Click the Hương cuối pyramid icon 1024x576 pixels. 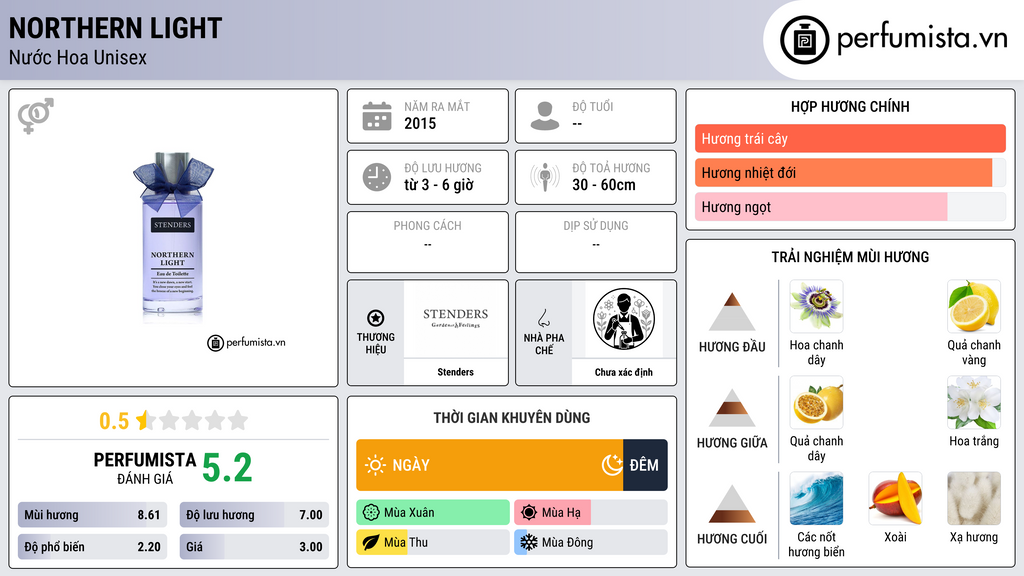pos(732,504)
